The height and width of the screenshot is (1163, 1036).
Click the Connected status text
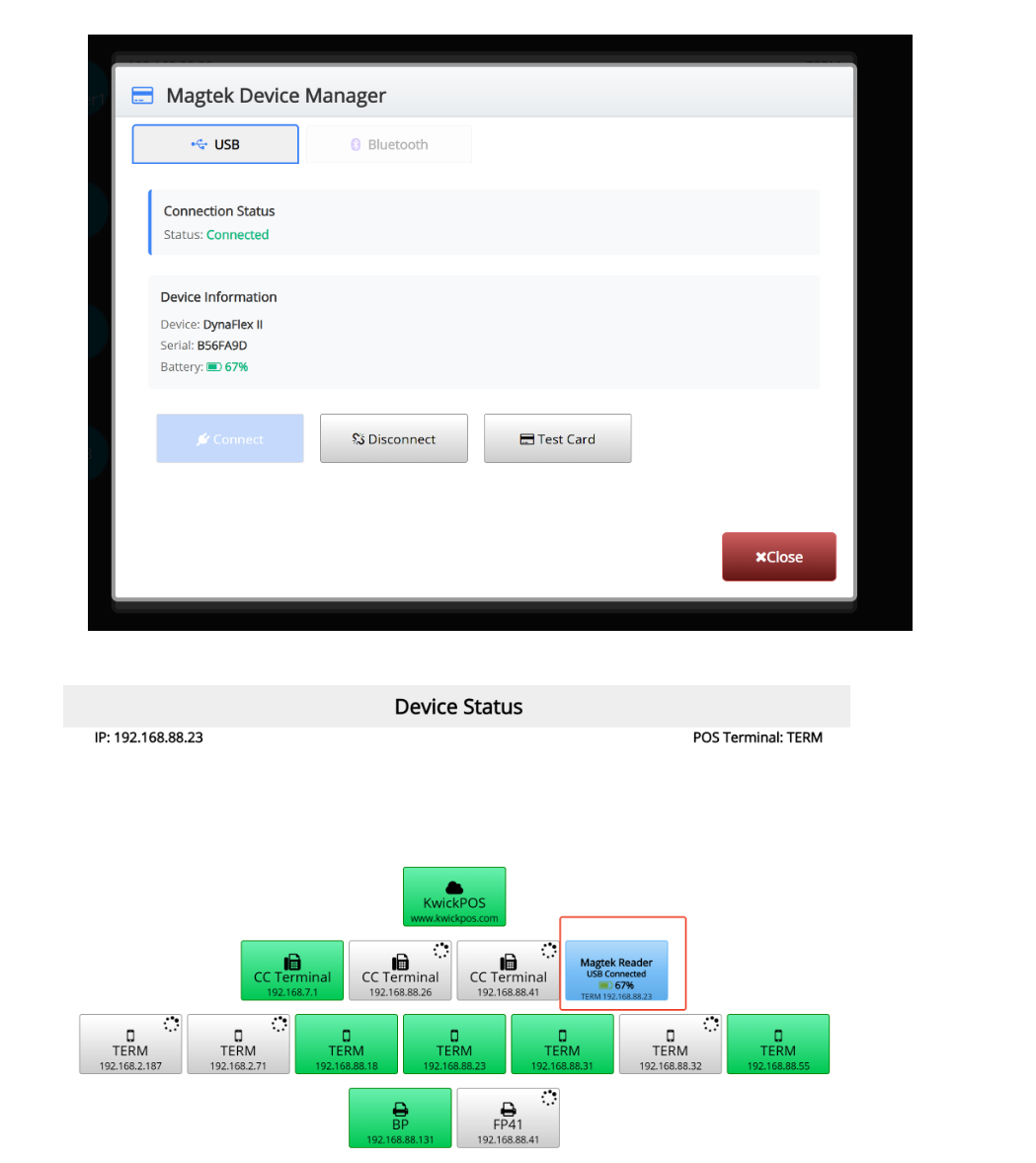coord(237,234)
